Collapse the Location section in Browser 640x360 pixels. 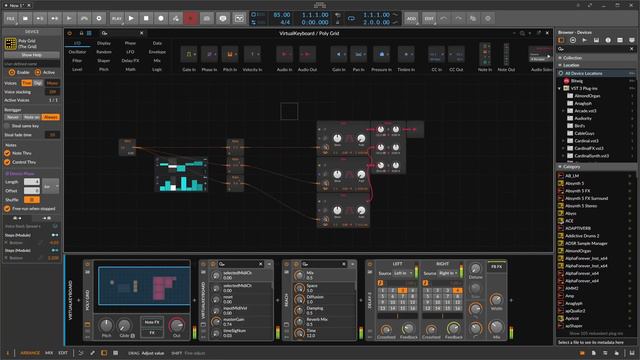560,65
